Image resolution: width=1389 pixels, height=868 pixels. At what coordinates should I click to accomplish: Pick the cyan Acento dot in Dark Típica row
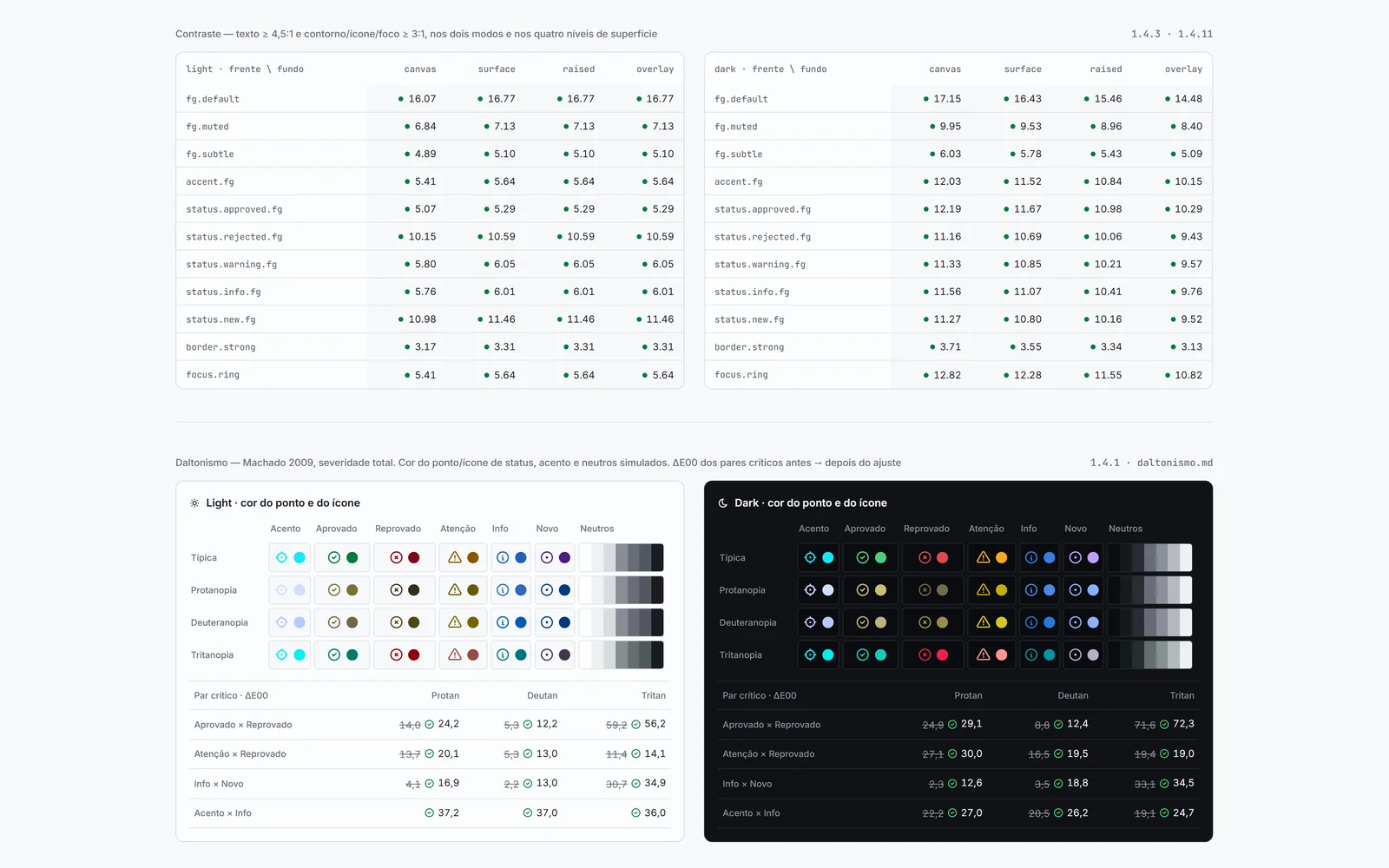coord(828,557)
